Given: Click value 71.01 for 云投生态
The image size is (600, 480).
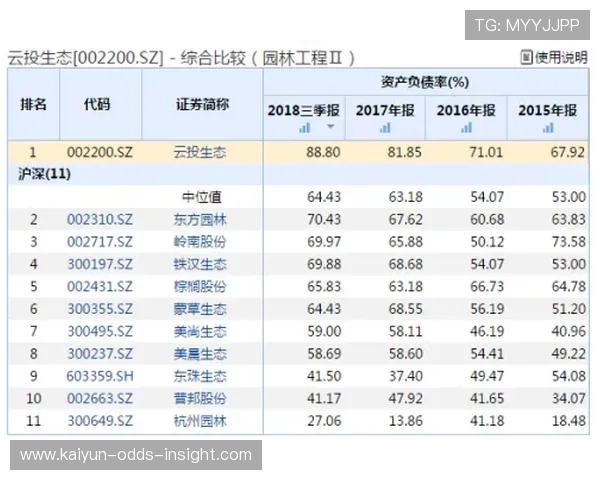Looking at the screenshot, I should click(x=486, y=152).
